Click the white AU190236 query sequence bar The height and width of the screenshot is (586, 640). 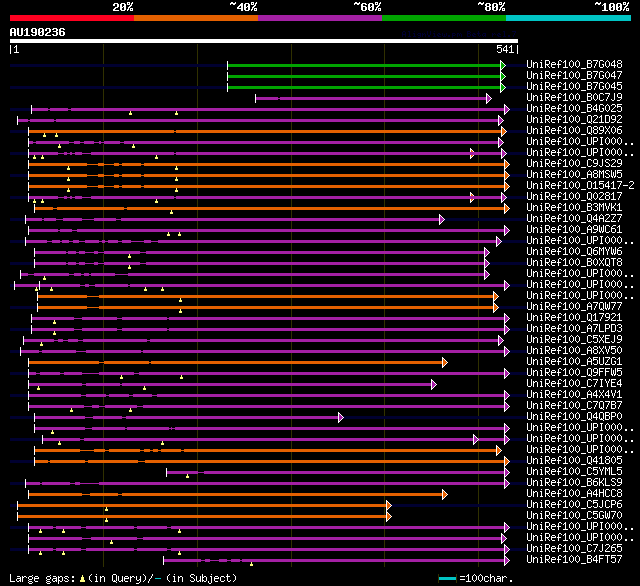coord(264,41)
